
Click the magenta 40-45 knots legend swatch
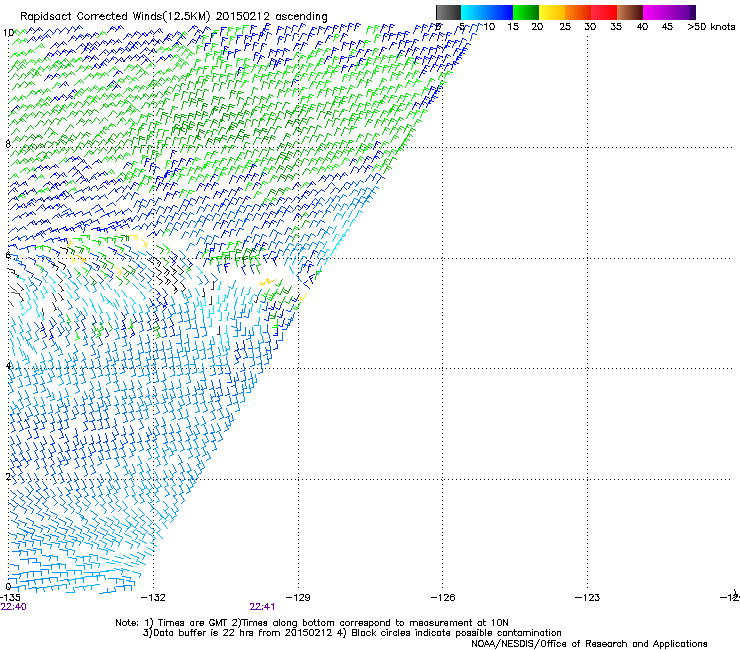(x=656, y=12)
